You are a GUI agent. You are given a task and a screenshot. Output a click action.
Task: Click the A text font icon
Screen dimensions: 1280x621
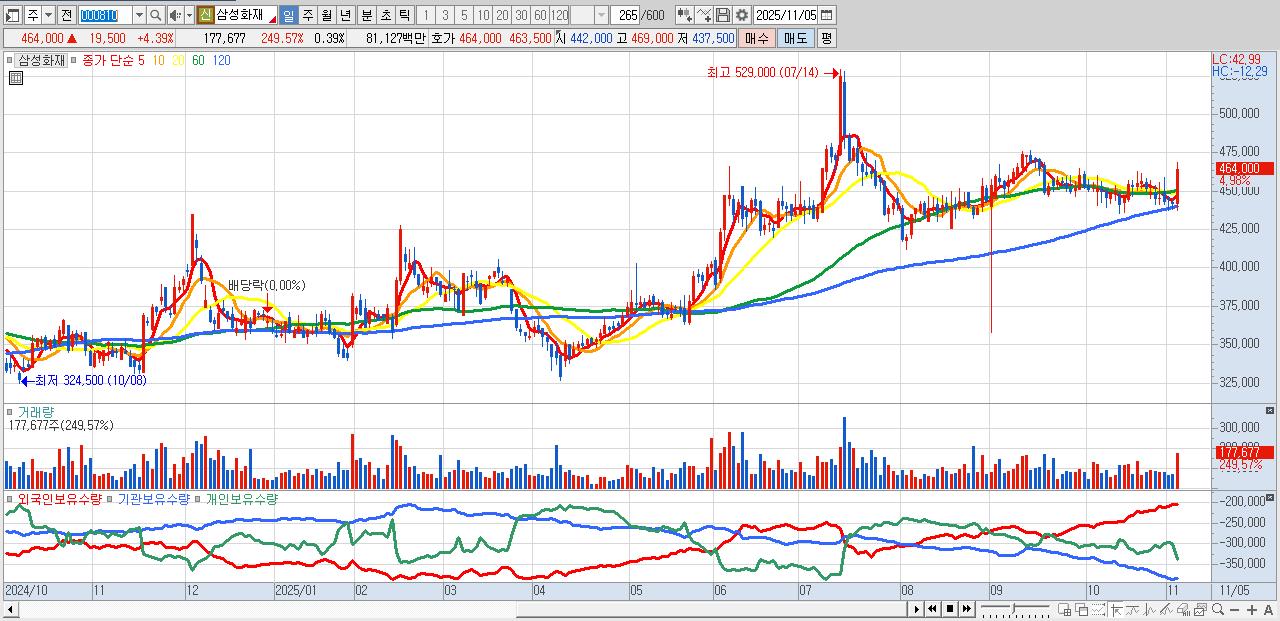[x=1268, y=609]
